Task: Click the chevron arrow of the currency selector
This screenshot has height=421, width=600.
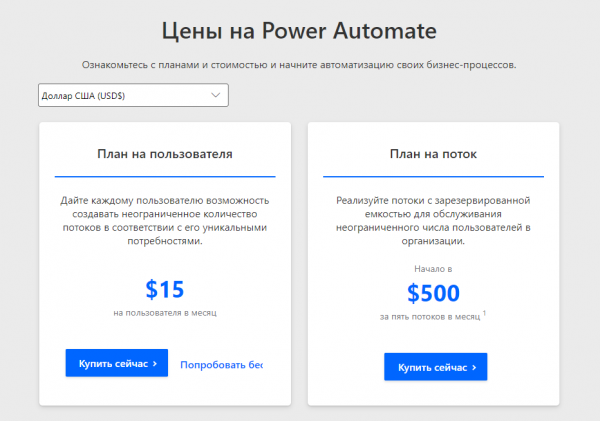Action: click(217, 95)
